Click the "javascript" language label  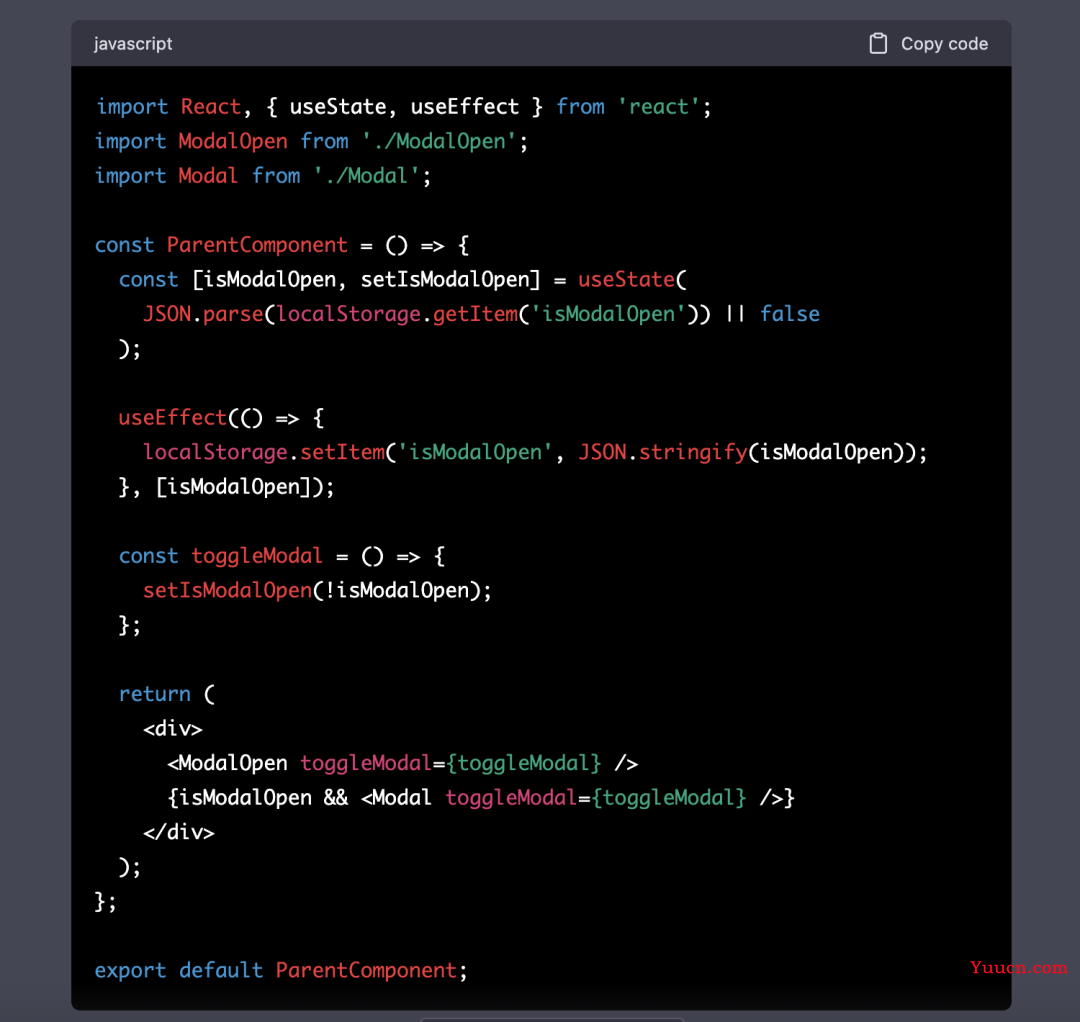tap(133, 43)
